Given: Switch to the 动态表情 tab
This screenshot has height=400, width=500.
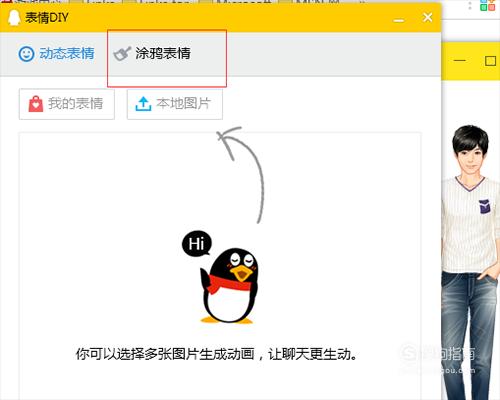Looking at the screenshot, I should (x=57, y=54).
